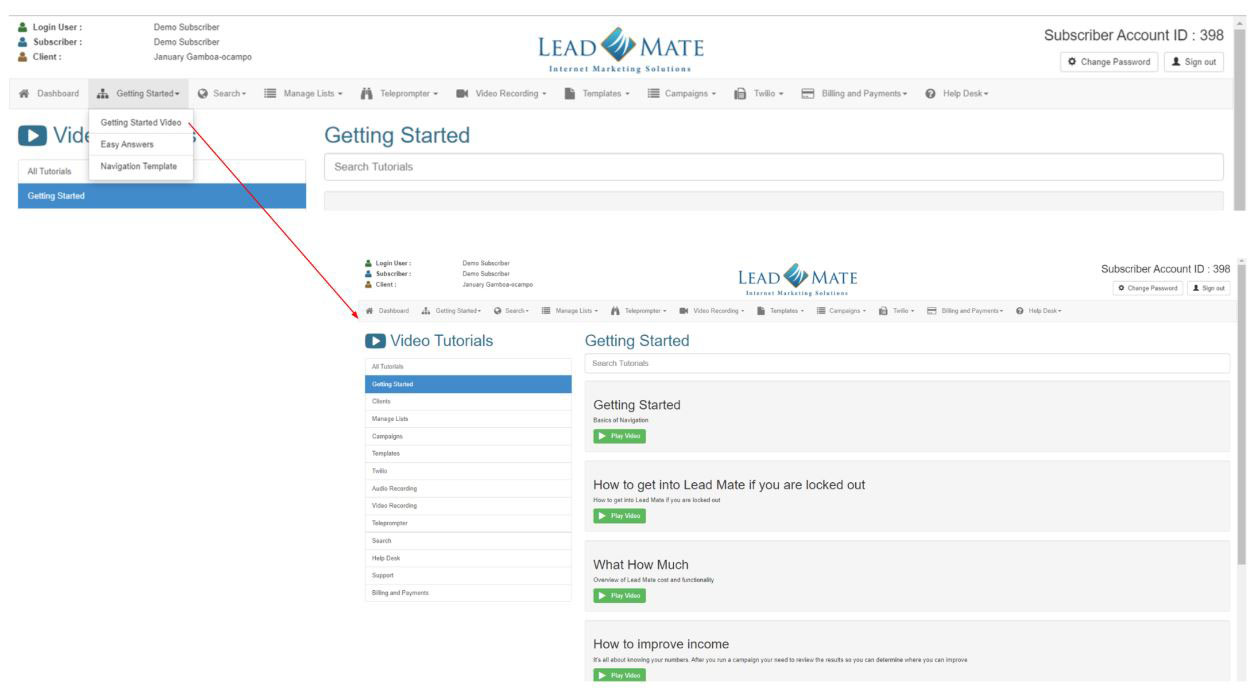Choose Easy Answers in the open dropdown menu
1260x700 pixels.
click(127, 145)
